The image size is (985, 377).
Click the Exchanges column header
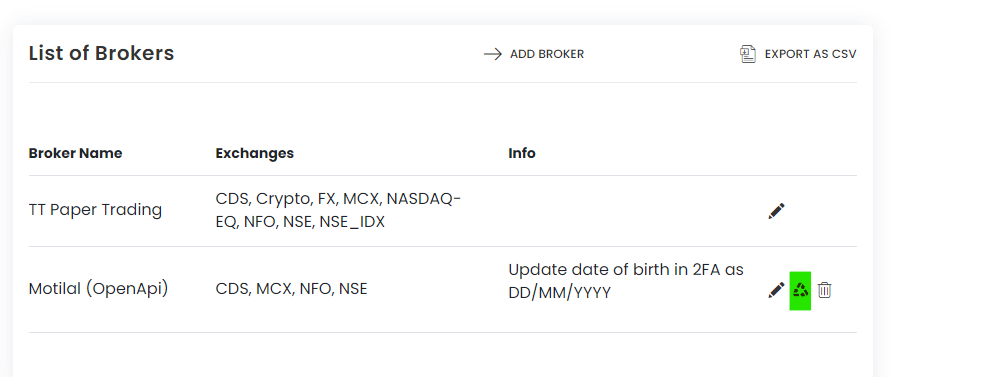coord(254,153)
